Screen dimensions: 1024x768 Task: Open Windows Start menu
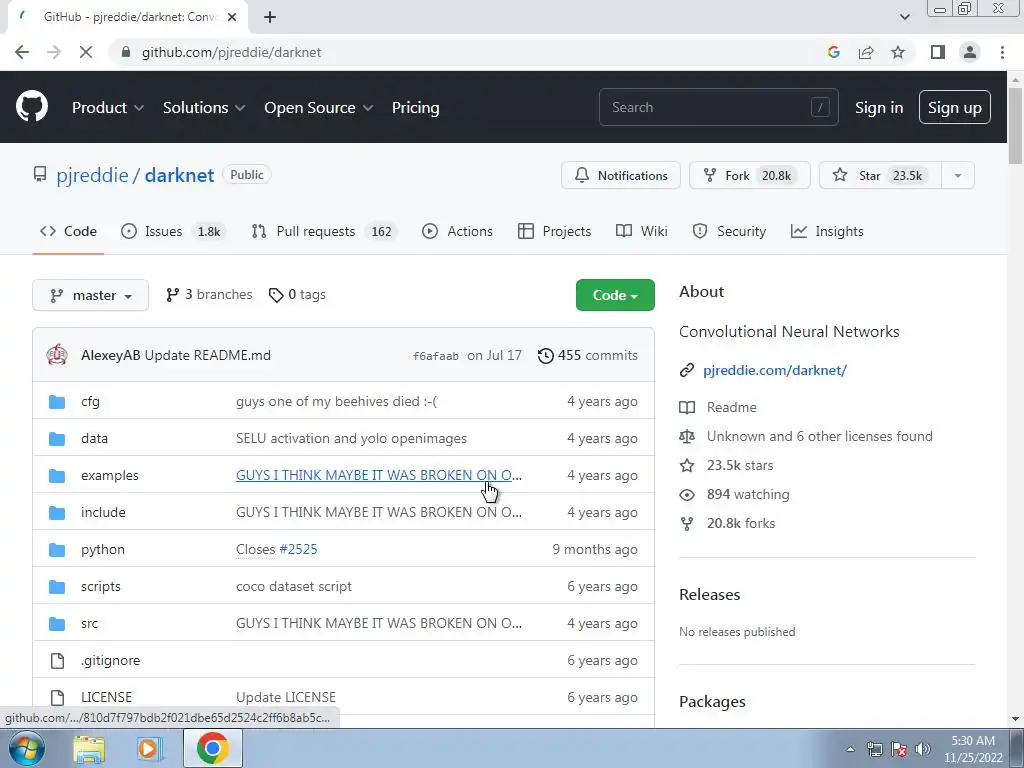[x=27, y=748]
